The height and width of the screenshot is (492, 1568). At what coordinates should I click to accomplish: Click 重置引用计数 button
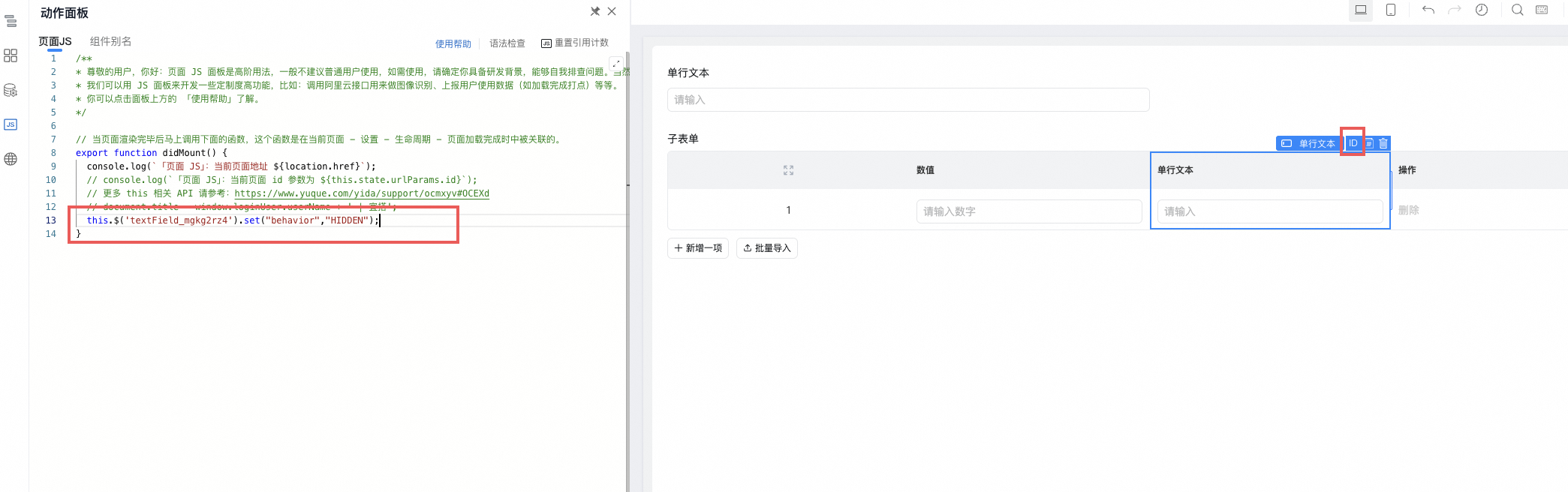[575, 43]
